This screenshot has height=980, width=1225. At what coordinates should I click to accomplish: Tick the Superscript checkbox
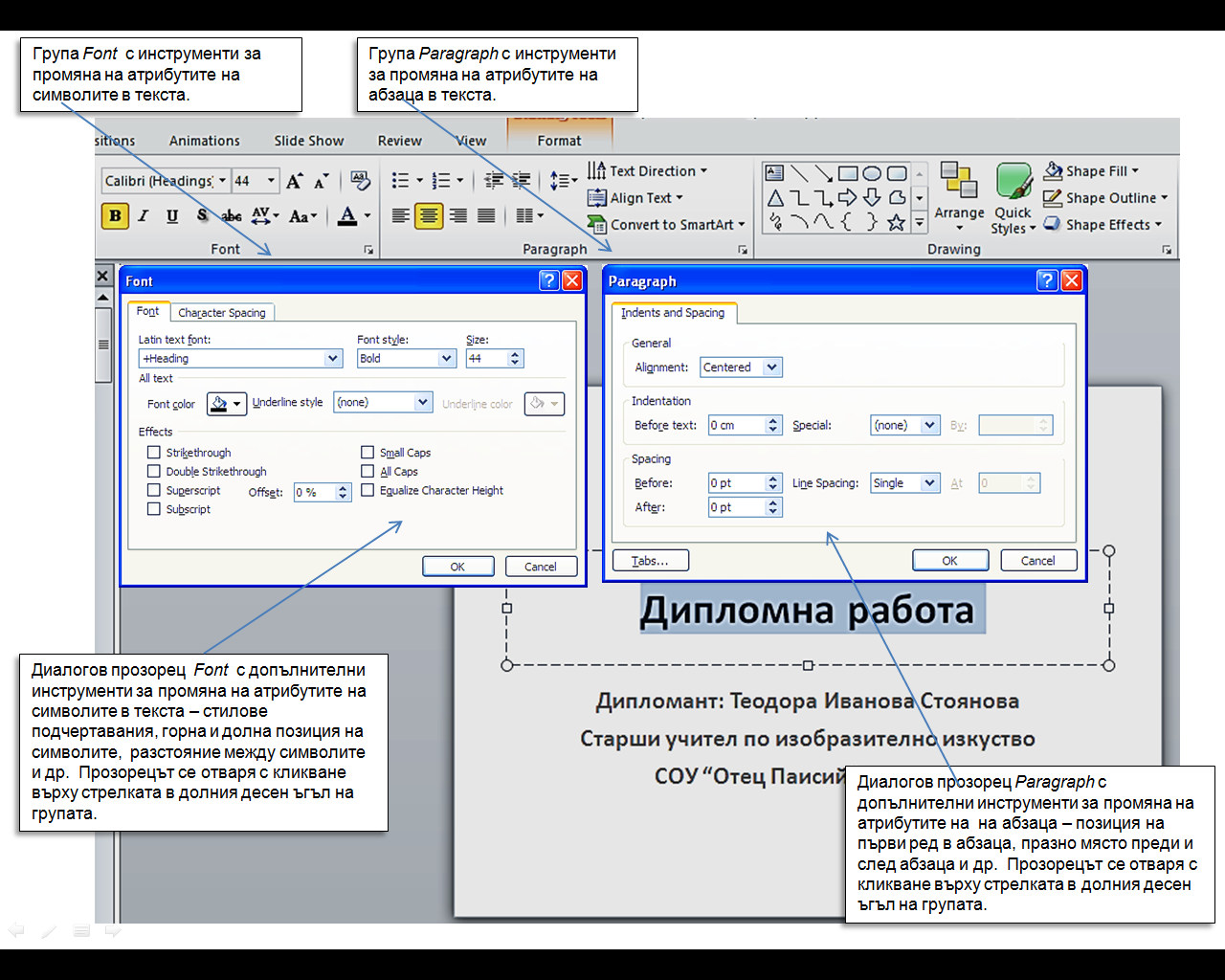coord(154,490)
